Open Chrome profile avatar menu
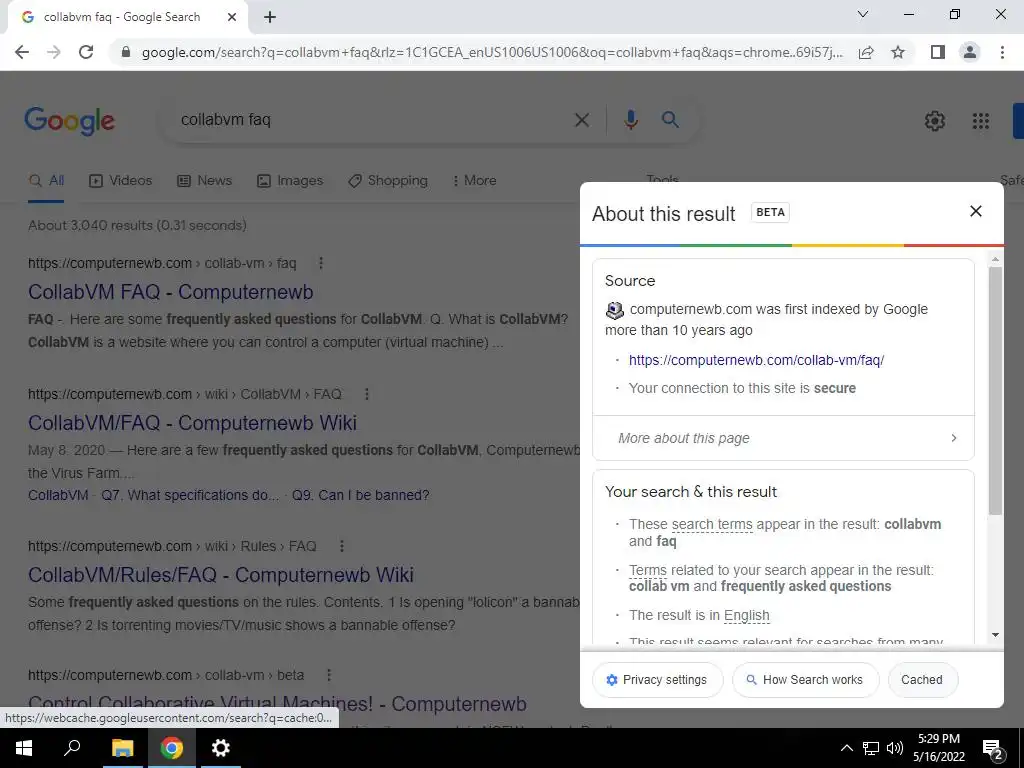 (x=970, y=52)
